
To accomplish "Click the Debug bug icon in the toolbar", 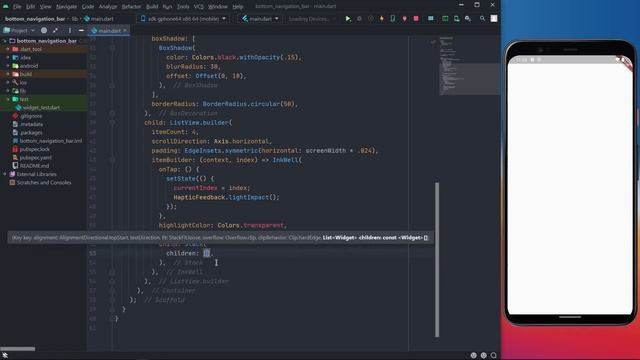I will [359, 19].
